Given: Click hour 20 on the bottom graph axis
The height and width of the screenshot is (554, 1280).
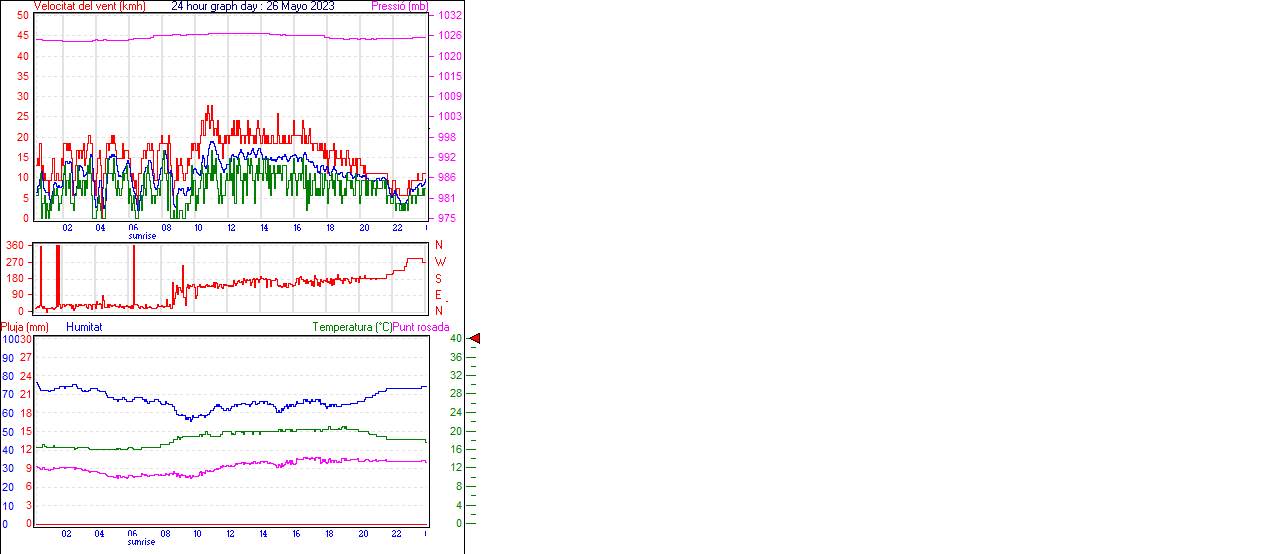Looking at the screenshot, I should point(363,533).
